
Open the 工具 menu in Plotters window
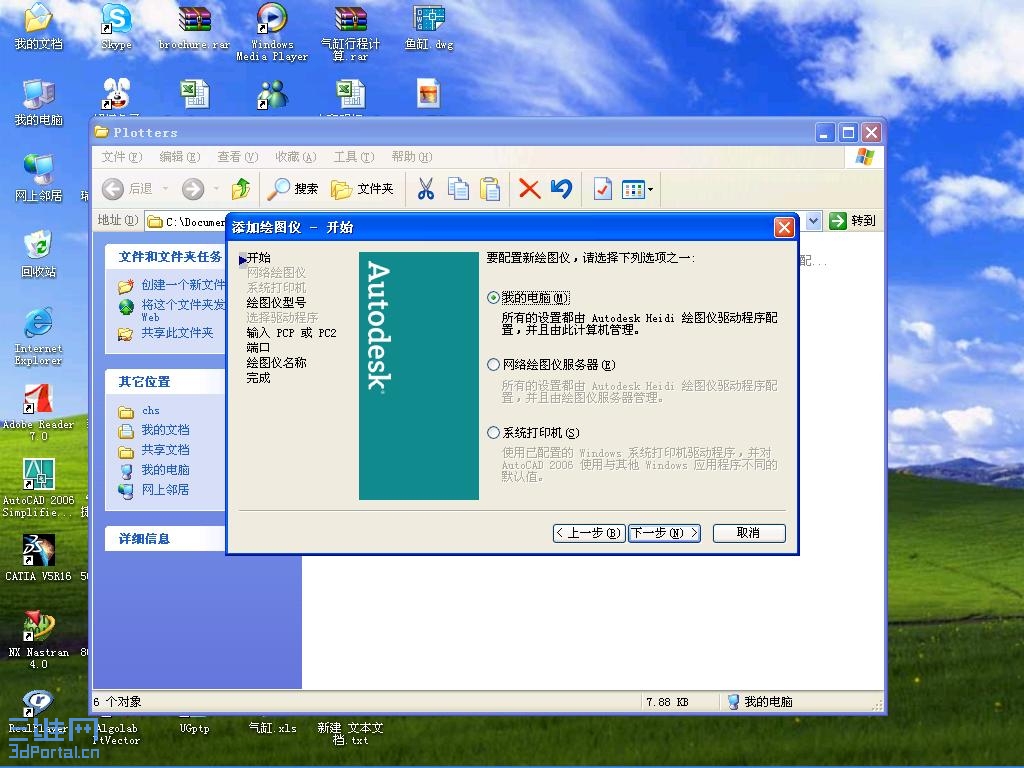click(354, 157)
